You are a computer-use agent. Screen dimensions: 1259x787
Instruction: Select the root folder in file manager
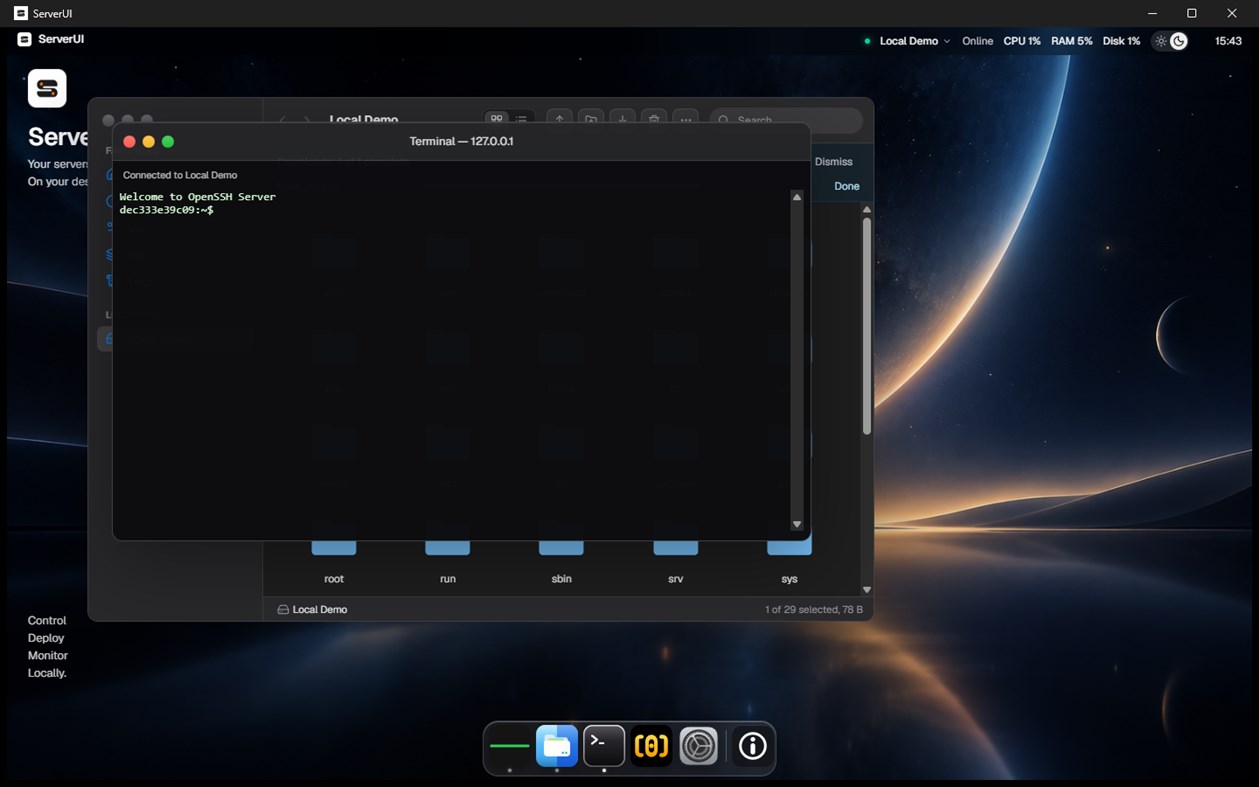point(334,562)
